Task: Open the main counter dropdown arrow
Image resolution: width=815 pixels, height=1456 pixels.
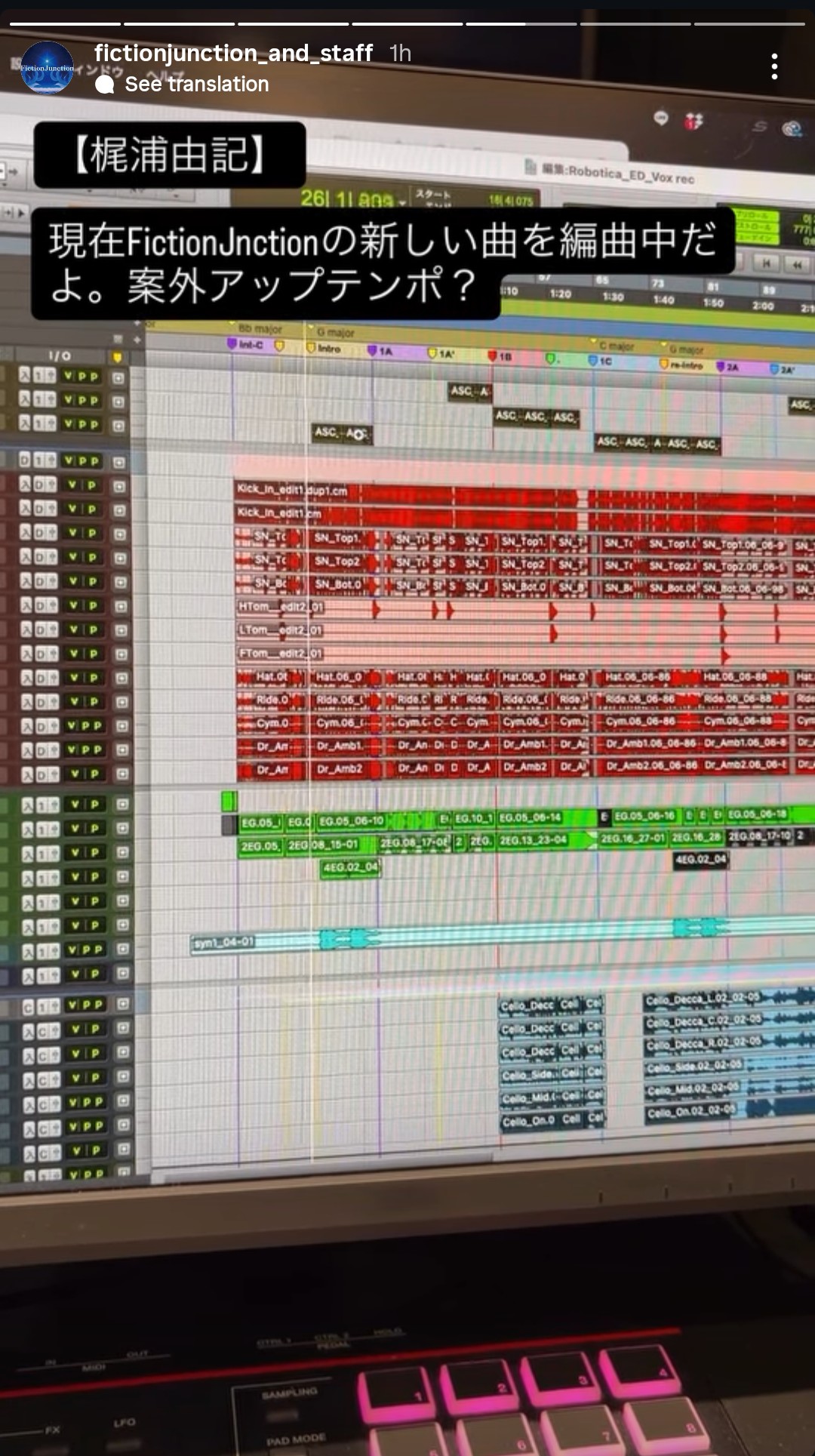Action: coord(402,203)
